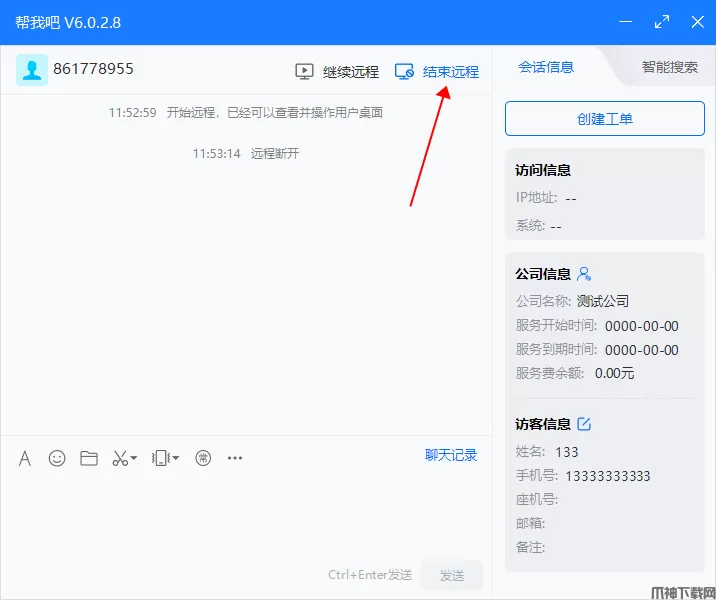Click the window shake icon

tap(160, 458)
